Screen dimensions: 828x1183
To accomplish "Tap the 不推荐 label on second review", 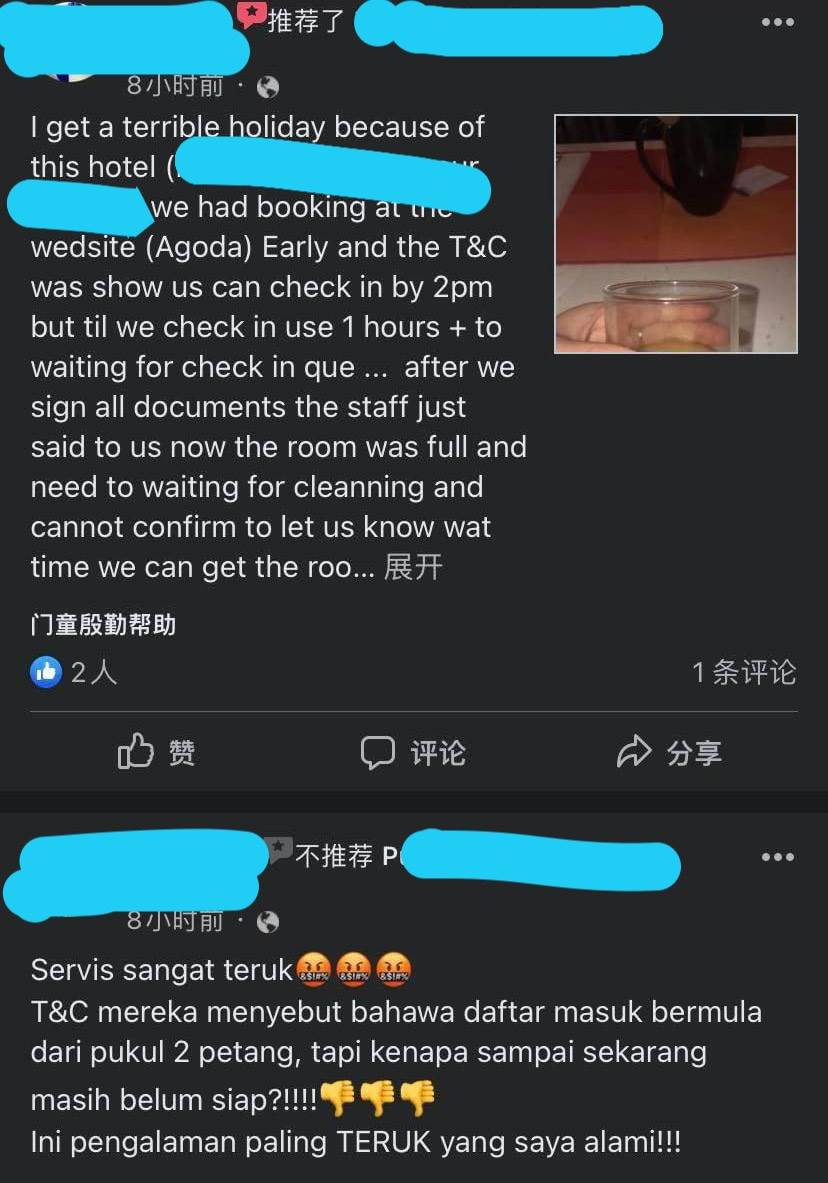I will click(334, 856).
